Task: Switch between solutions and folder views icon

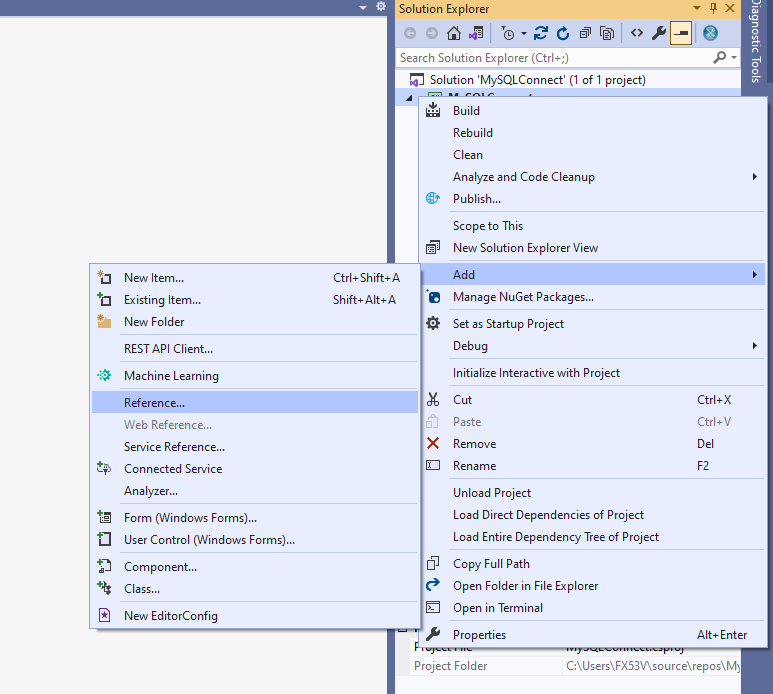Action: pyautogui.click(x=476, y=33)
